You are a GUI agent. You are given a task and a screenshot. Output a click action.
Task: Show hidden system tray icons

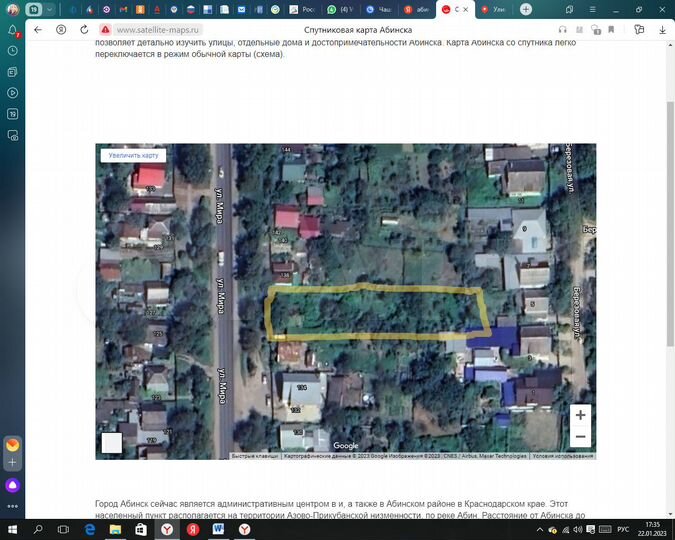pyautogui.click(x=539, y=530)
